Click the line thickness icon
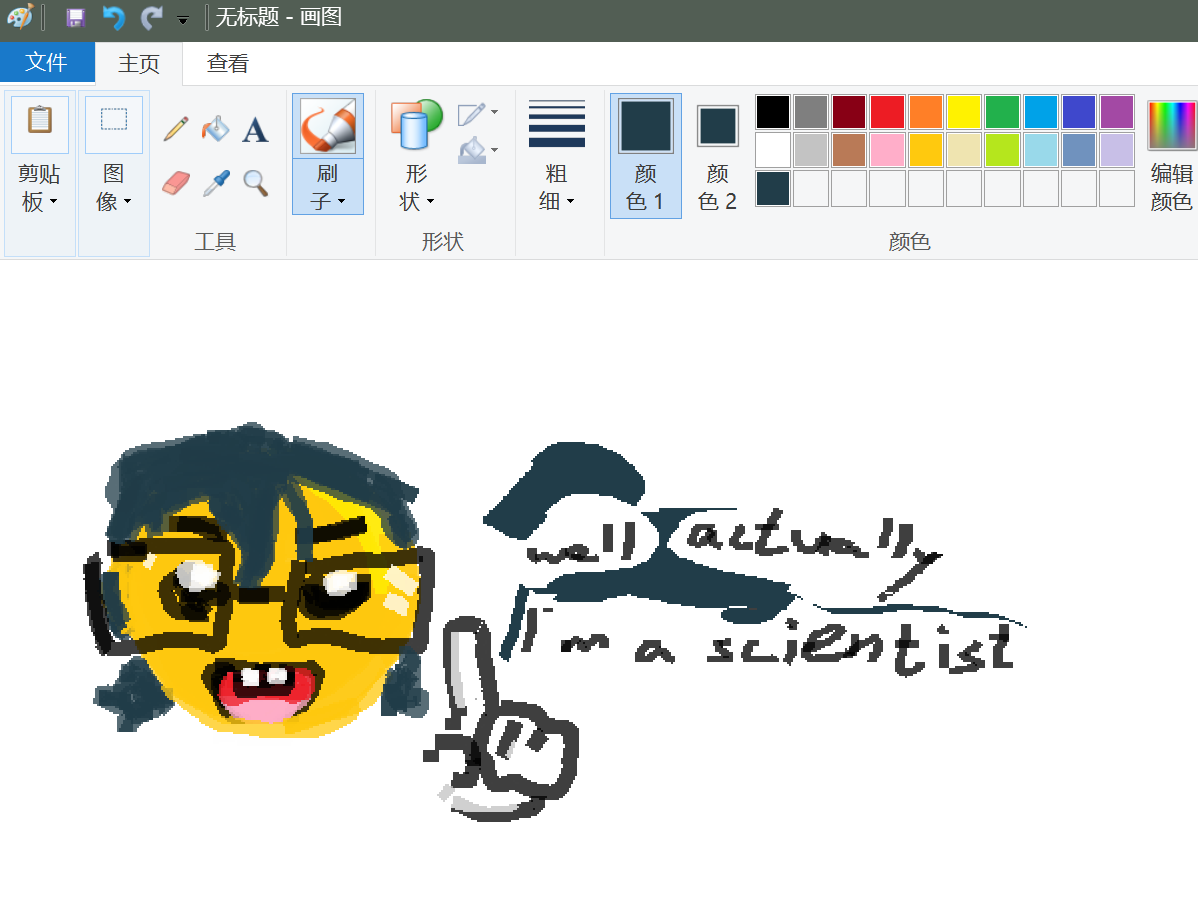This screenshot has height=916, width=1198. [x=557, y=124]
